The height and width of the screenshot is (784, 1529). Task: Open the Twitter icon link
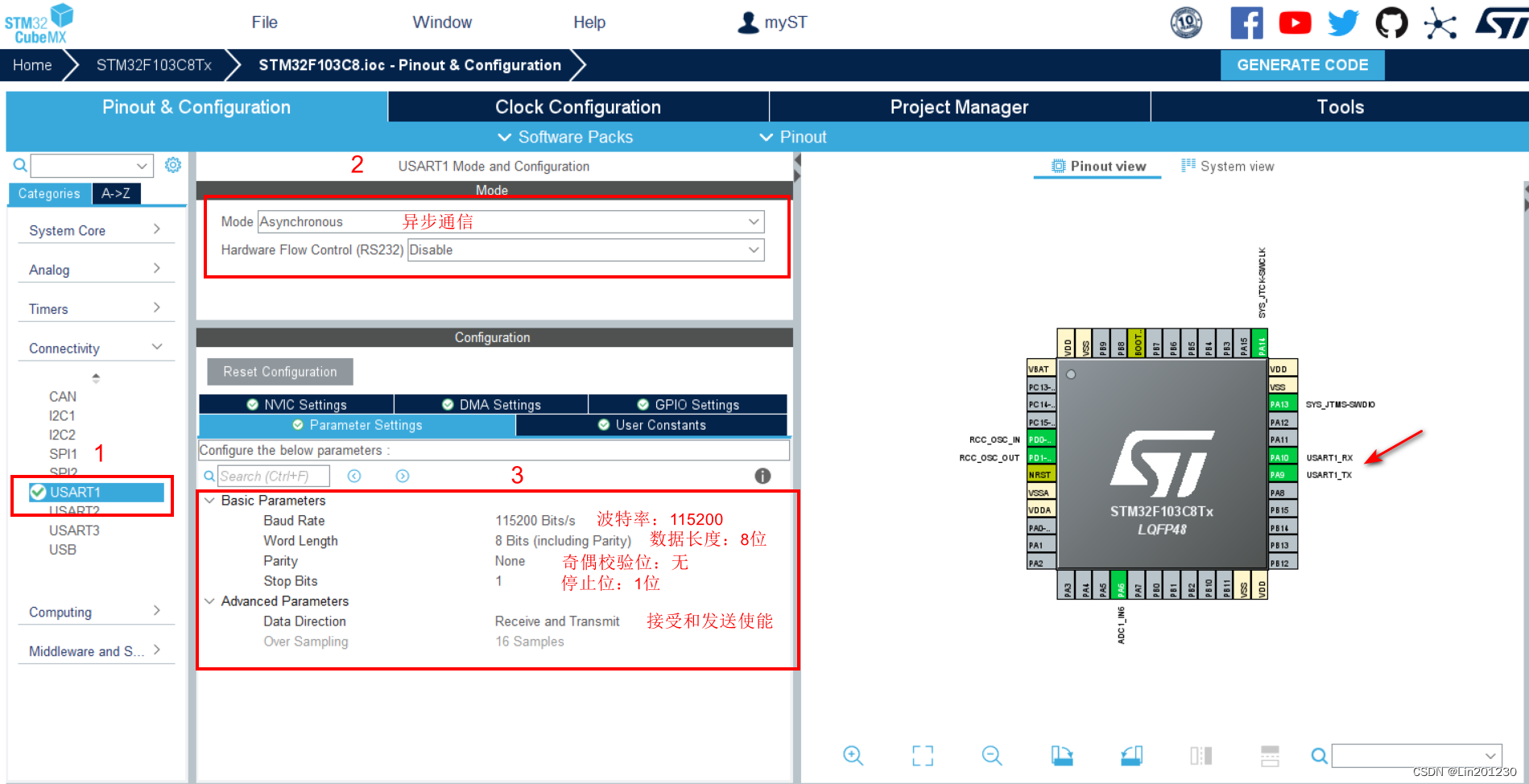[x=1343, y=23]
